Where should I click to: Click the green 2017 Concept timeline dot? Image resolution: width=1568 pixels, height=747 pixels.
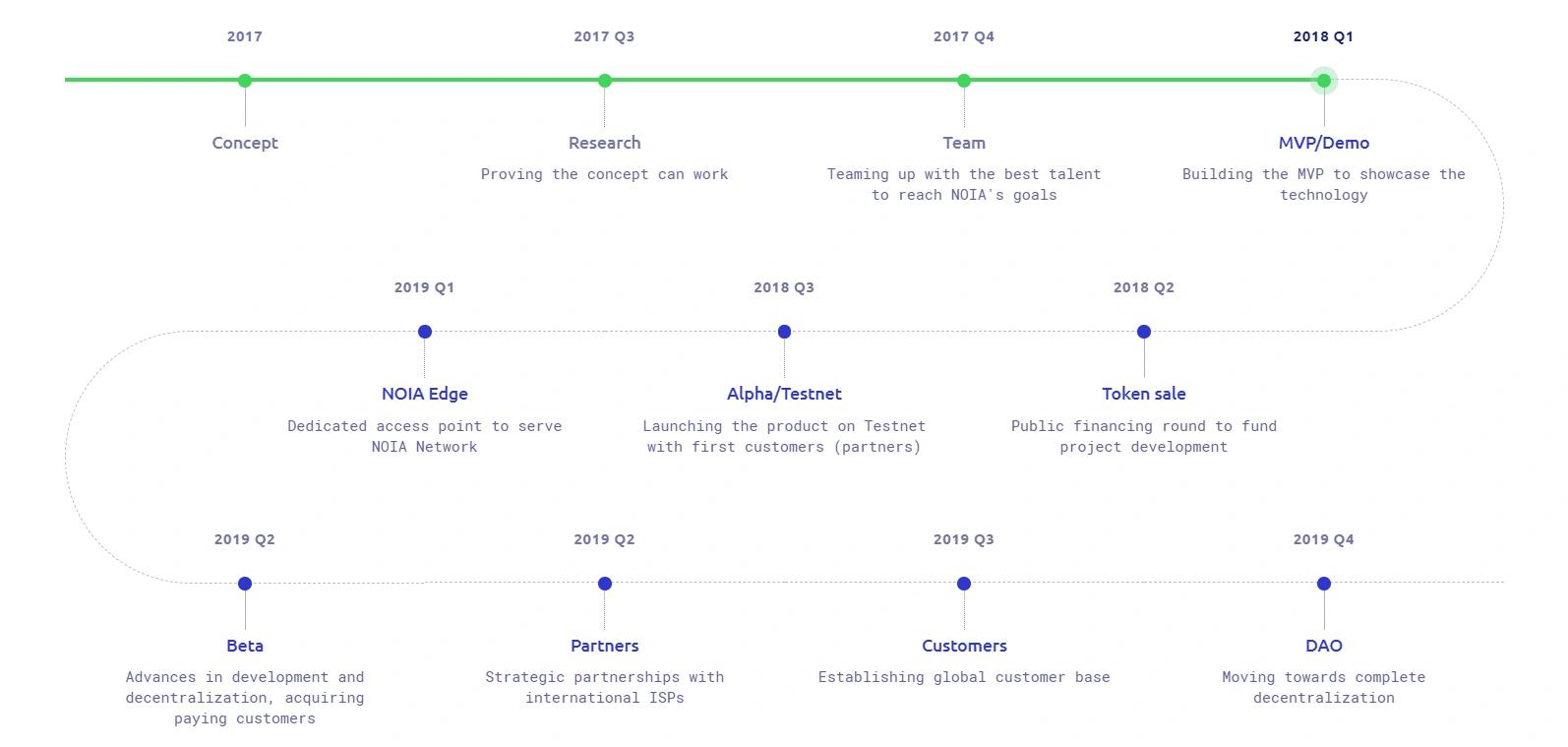[245, 81]
